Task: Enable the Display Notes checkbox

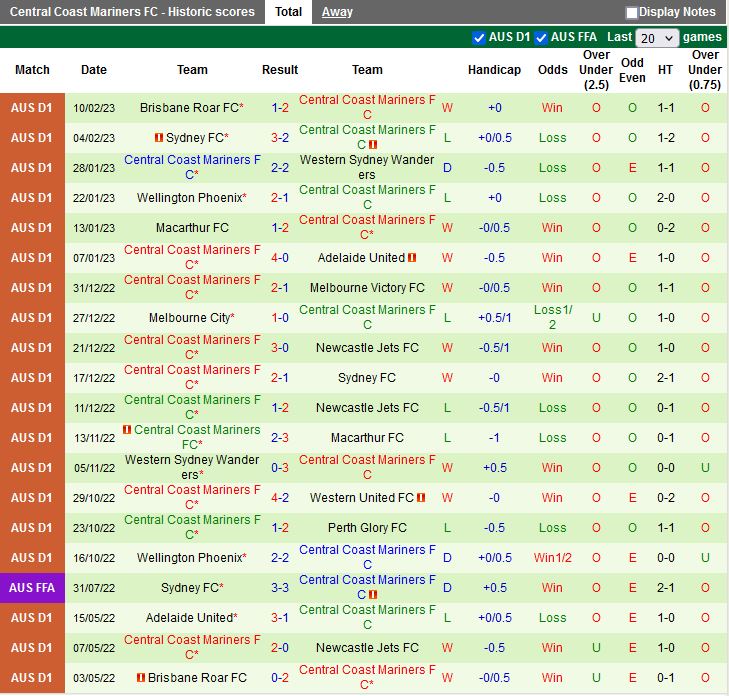Action: [632, 13]
